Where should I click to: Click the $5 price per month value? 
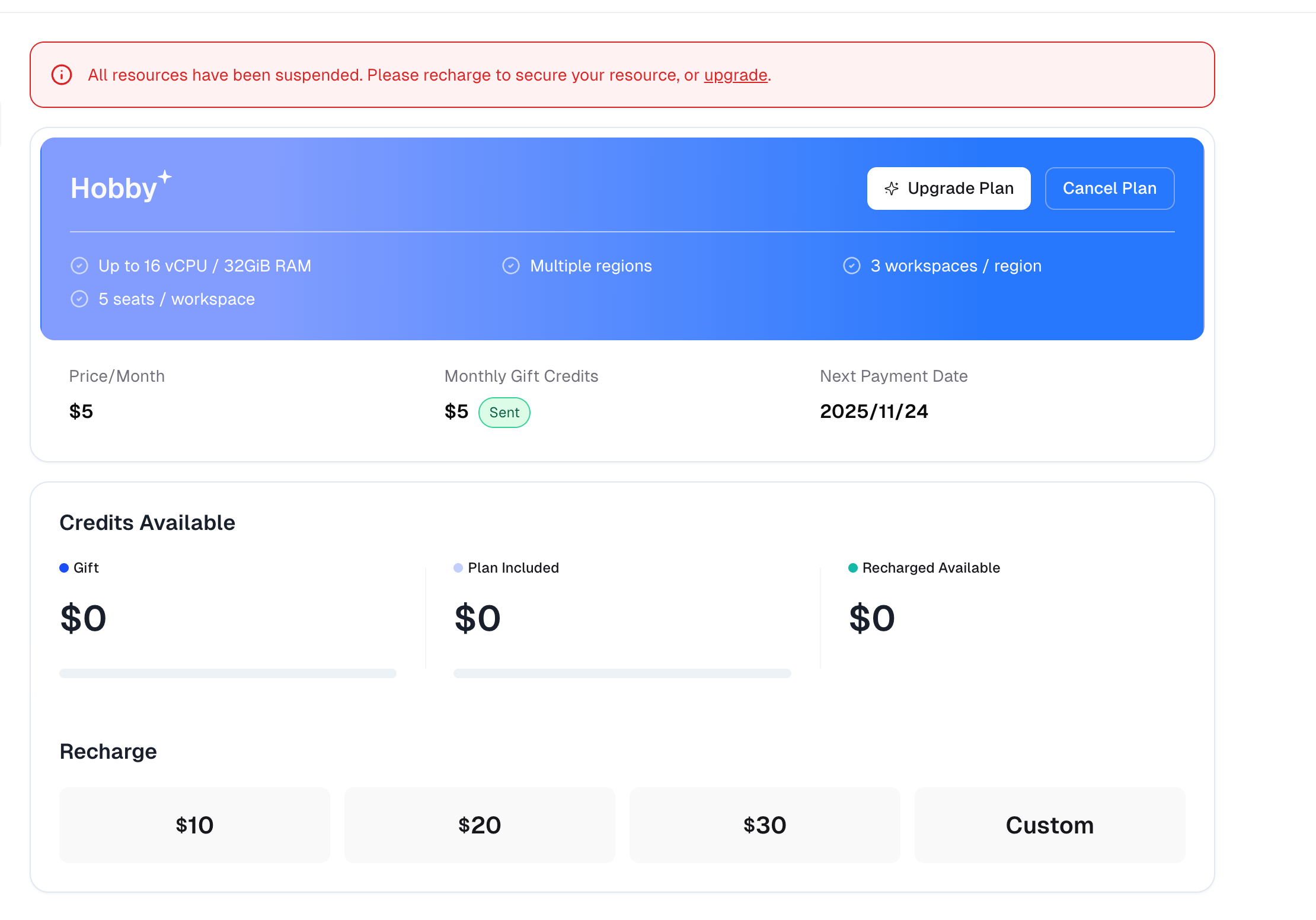pyautogui.click(x=81, y=411)
